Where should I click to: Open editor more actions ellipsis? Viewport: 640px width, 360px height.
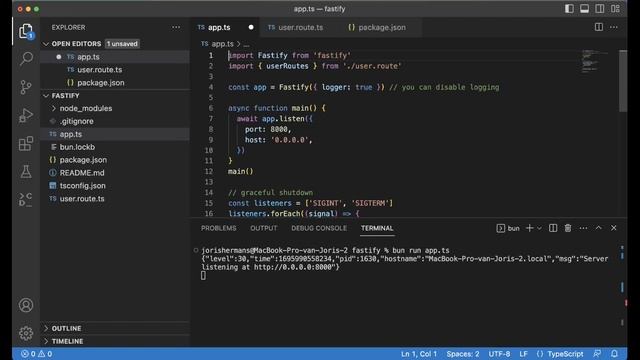click(x=613, y=27)
